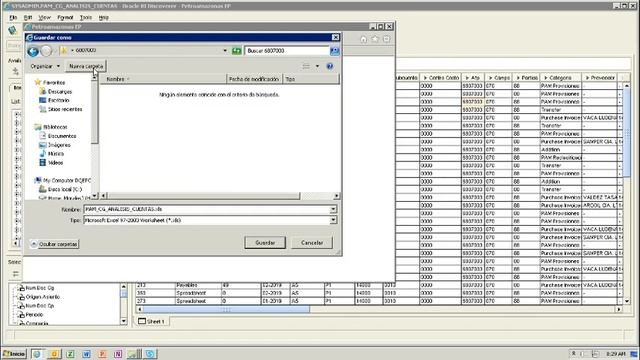Select Origen Asiento in the item list

coord(42,297)
